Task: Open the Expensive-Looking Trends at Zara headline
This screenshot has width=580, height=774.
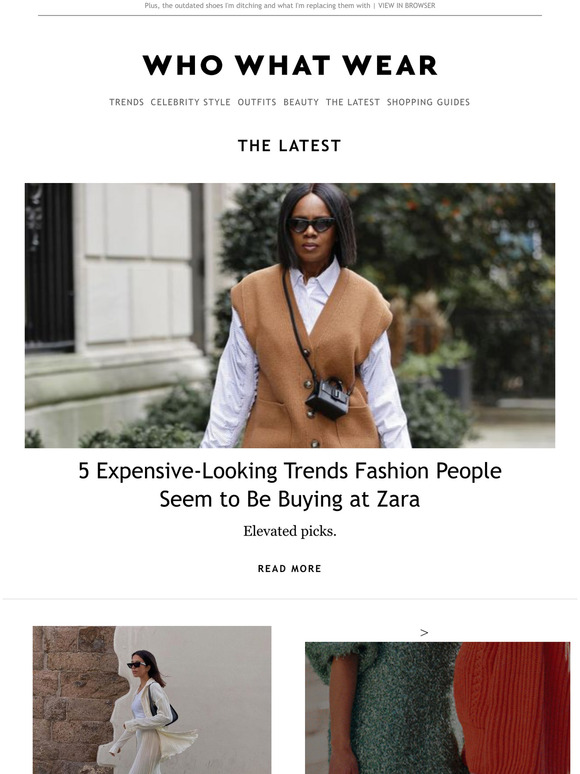Action: [290, 485]
